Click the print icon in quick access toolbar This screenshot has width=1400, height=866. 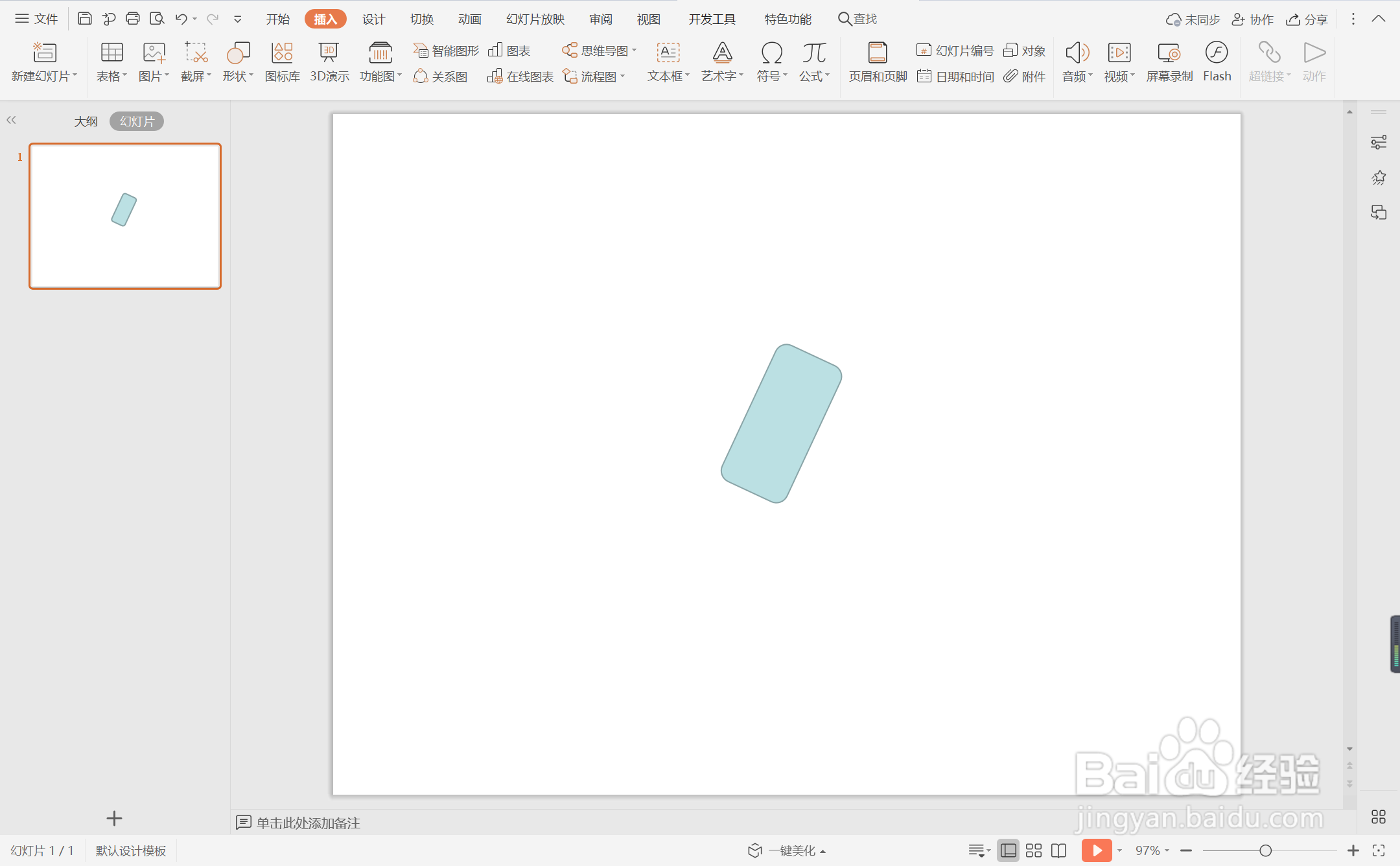point(133,19)
